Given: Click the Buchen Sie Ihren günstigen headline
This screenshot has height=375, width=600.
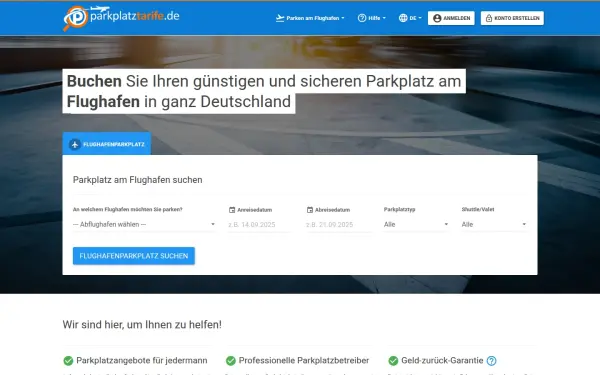Looking at the screenshot, I should click(x=264, y=91).
